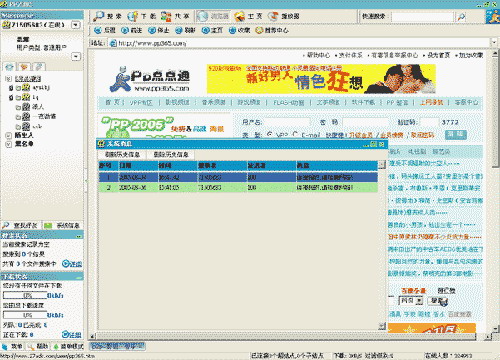Open 首页 in the site navigation
The width and height of the screenshot is (500, 360).
(x=112, y=102)
